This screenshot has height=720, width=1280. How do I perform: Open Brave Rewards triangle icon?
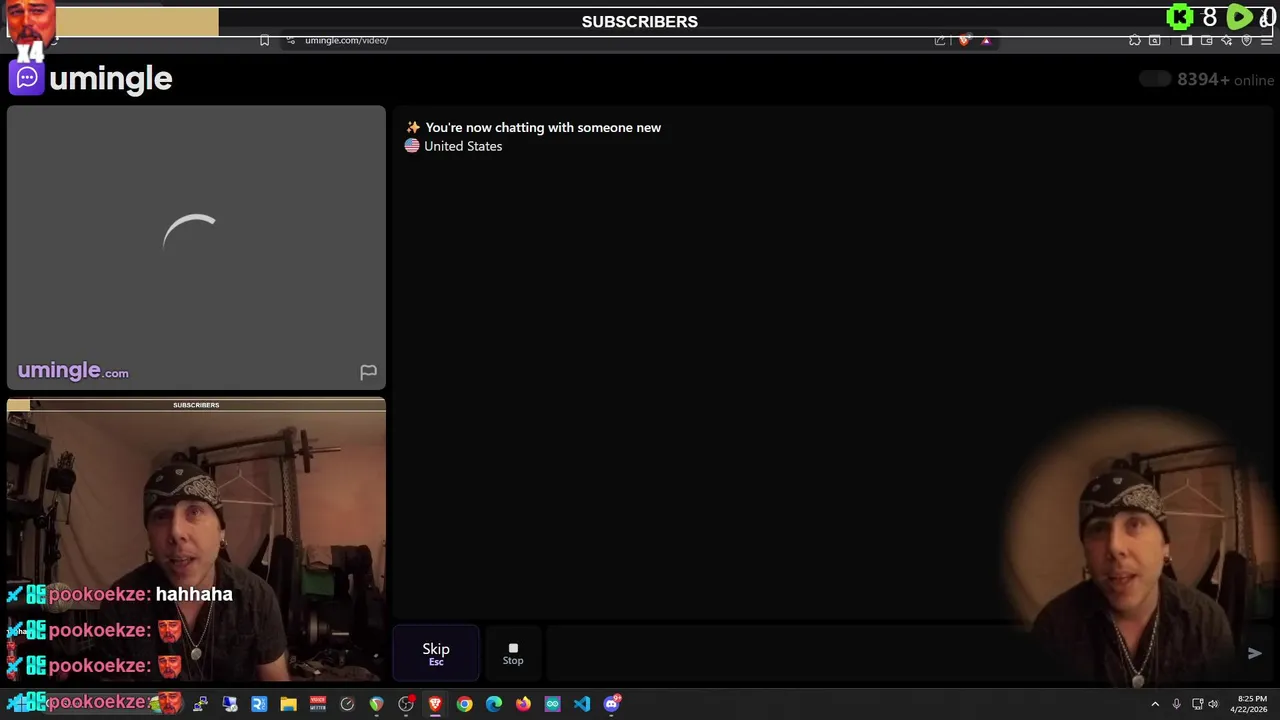tap(986, 41)
